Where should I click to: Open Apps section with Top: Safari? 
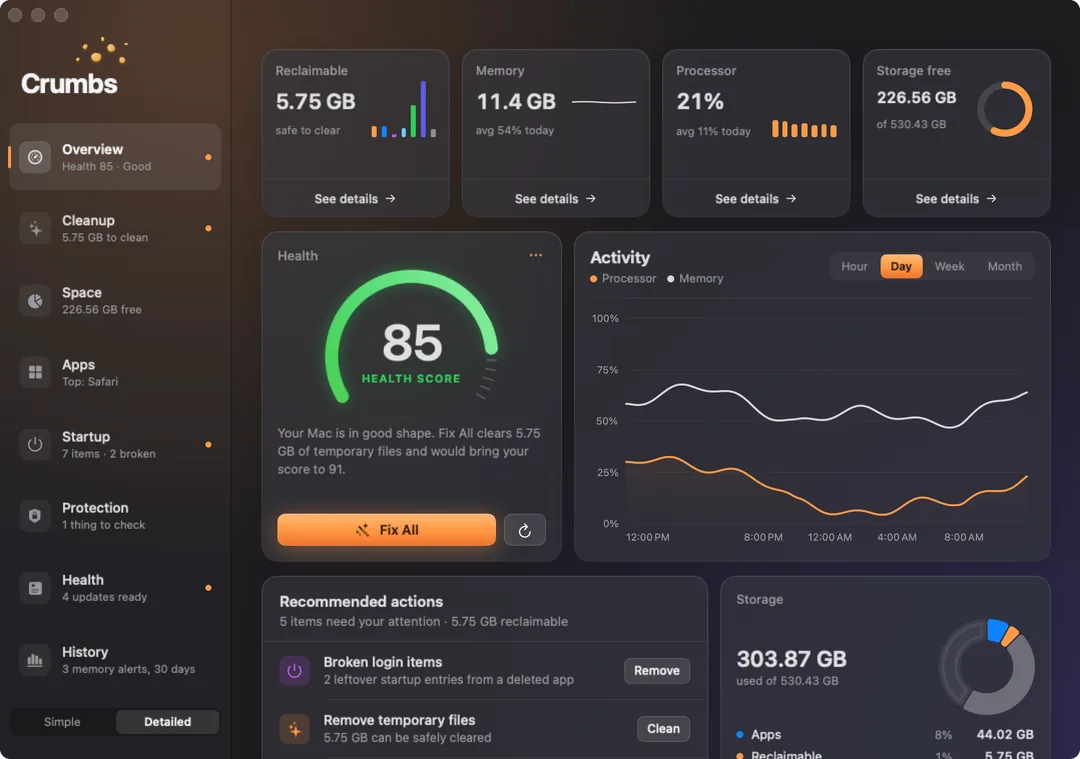tap(115, 373)
